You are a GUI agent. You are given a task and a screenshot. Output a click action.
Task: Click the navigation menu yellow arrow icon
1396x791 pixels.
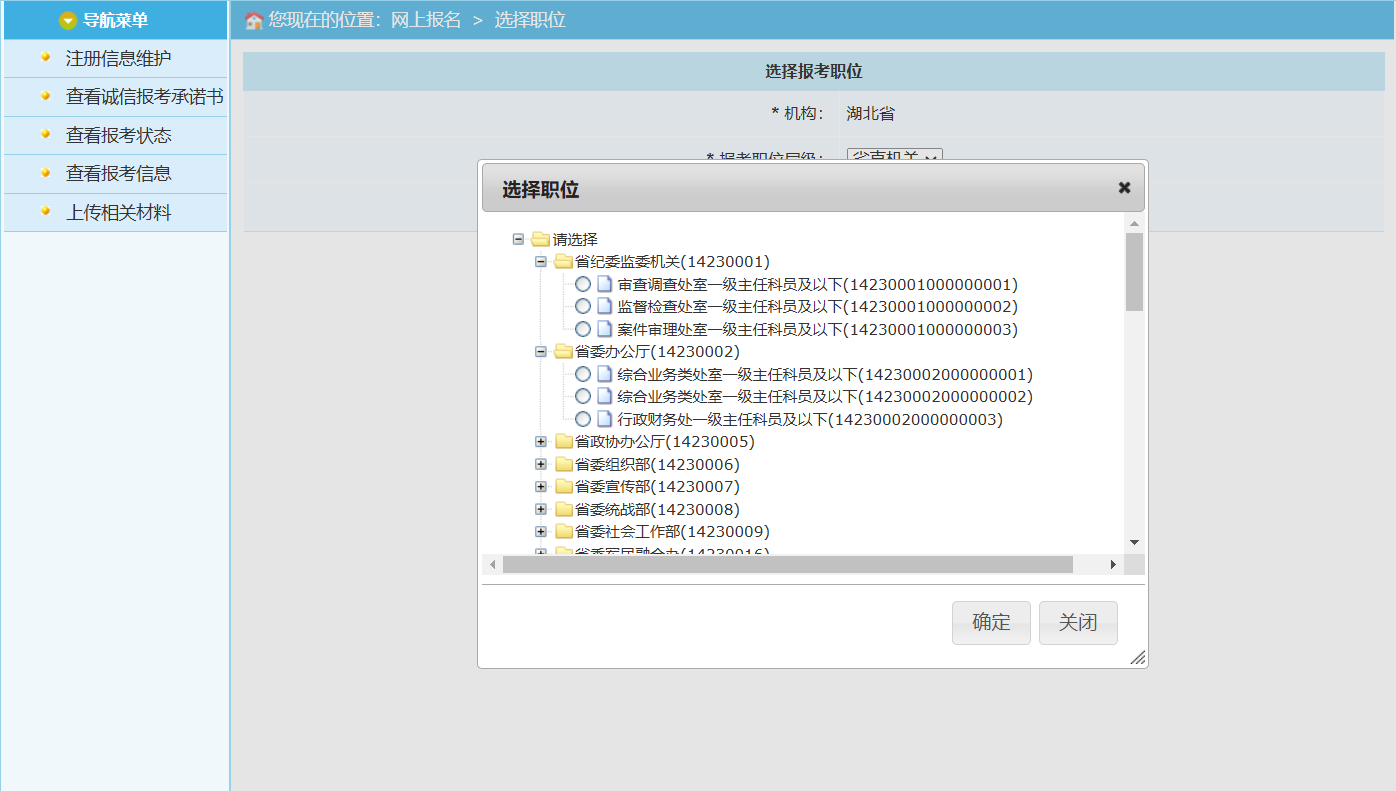pos(68,20)
